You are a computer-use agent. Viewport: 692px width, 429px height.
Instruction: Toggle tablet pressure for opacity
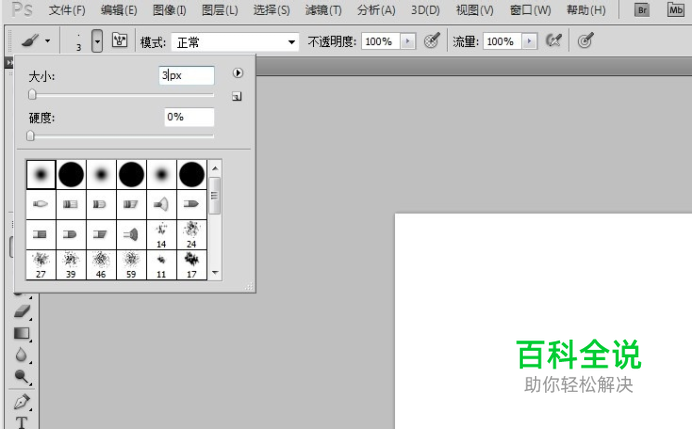(x=432, y=41)
